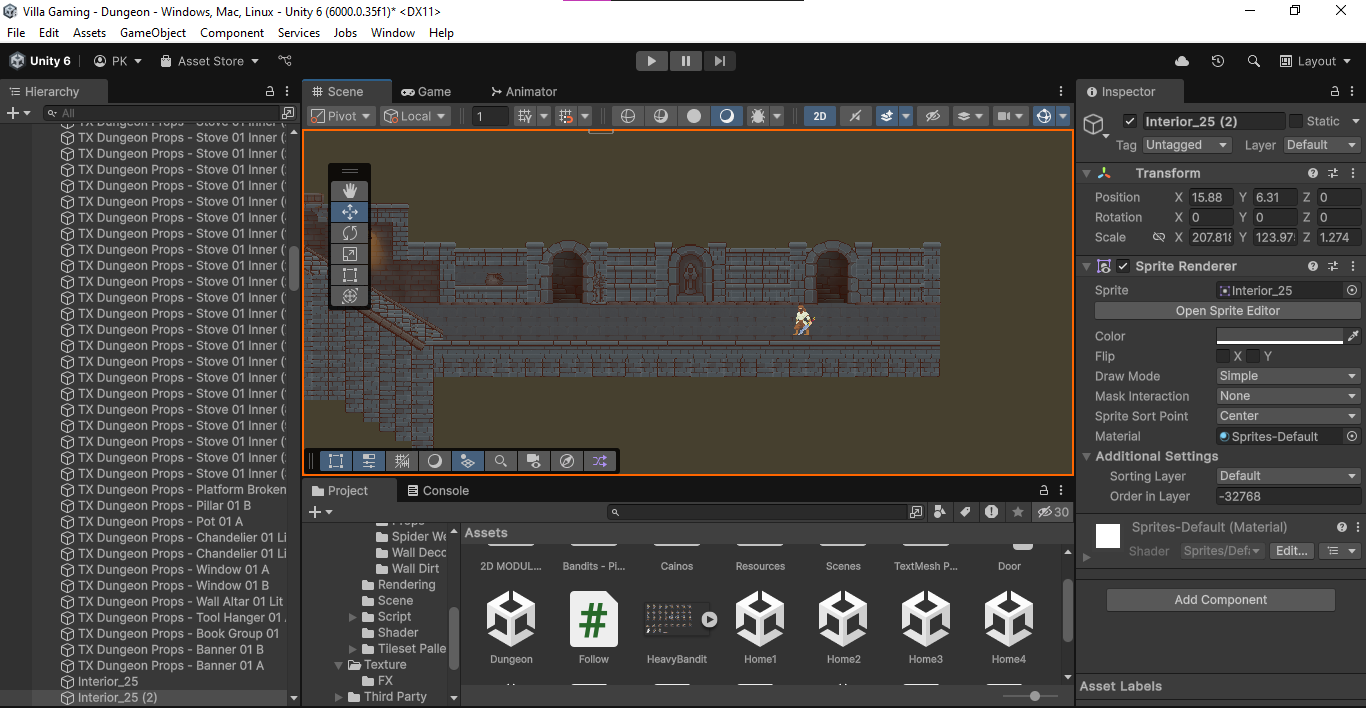Click the Orientation compass icon in bottom toolbar
1366x708 pixels.
[567, 461]
